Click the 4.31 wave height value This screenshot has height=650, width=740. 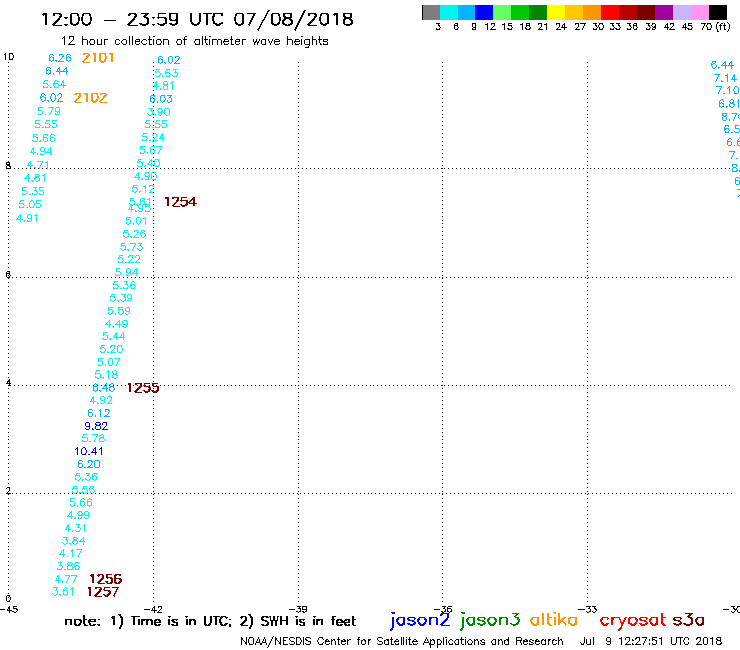pos(76,528)
